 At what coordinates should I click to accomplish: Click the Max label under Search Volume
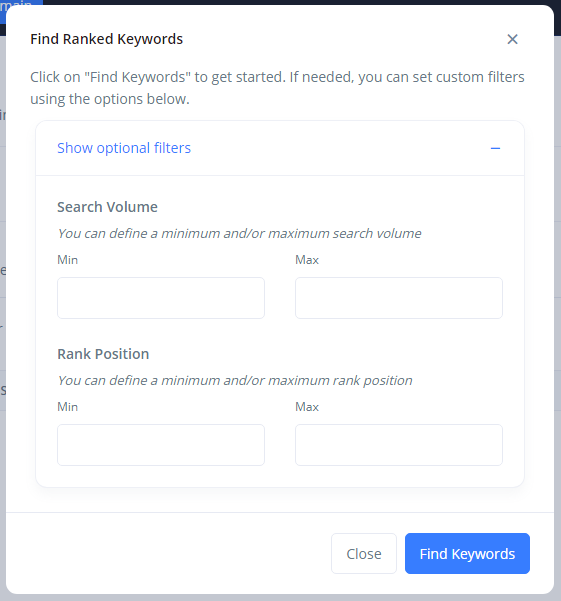(307, 260)
